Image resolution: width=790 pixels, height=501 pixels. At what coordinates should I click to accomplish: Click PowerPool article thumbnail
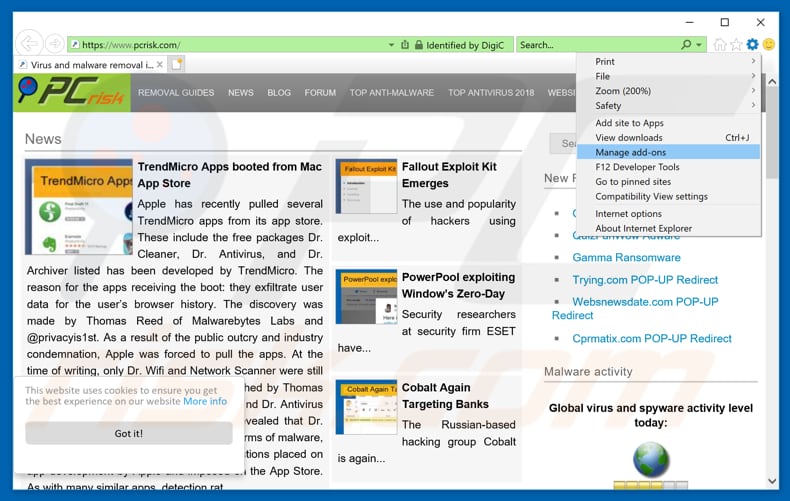pos(366,296)
